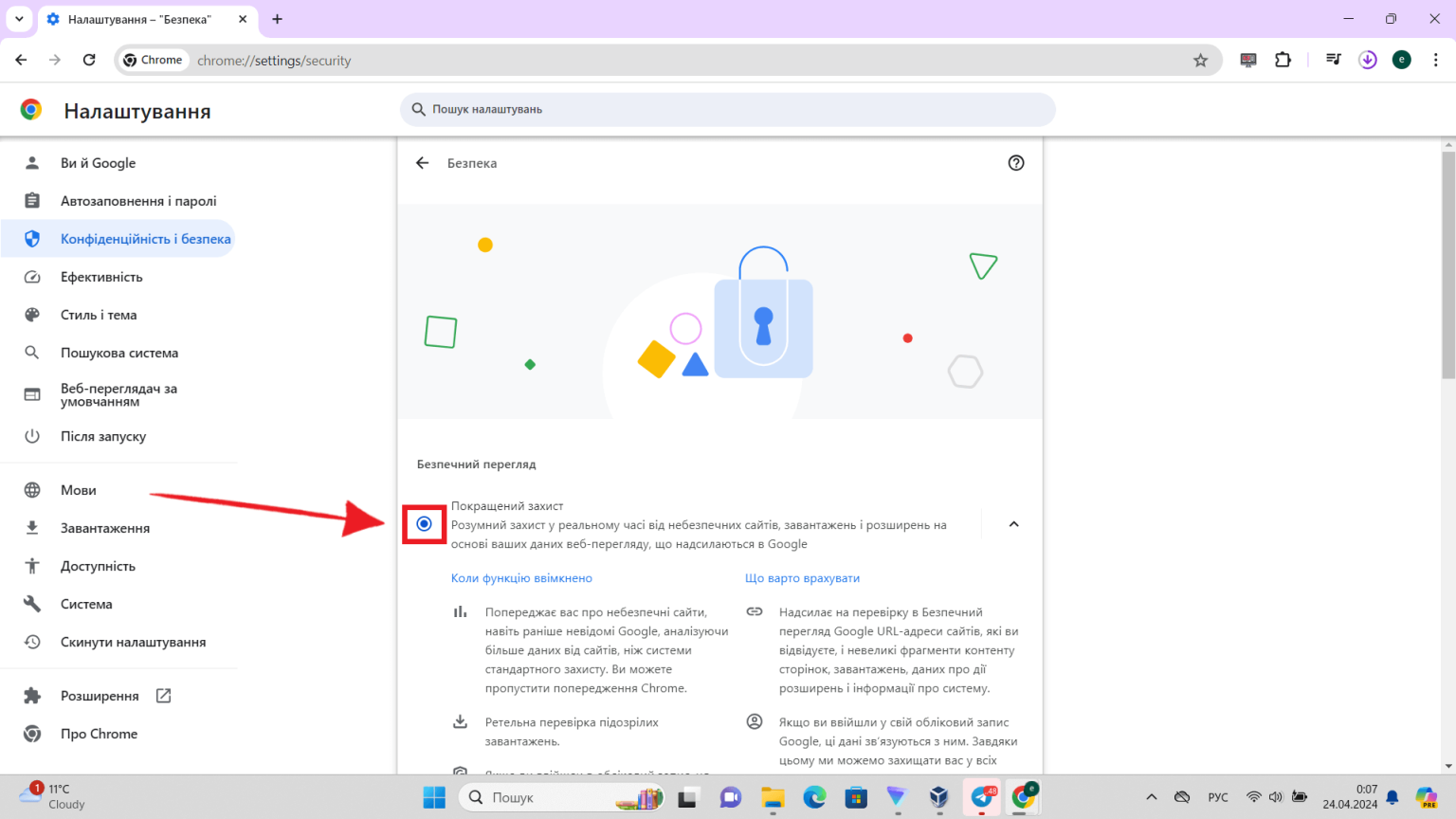Select Мови in the settings sidebar
Image resolution: width=1456 pixels, height=819 pixels.
click(x=77, y=490)
